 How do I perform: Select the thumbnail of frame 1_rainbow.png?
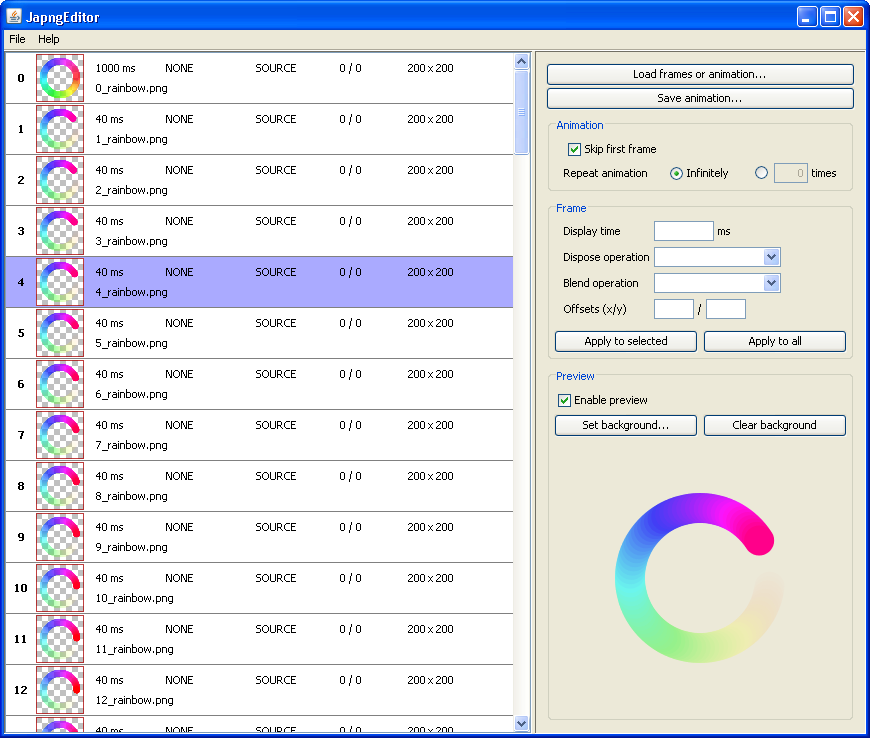pos(60,129)
